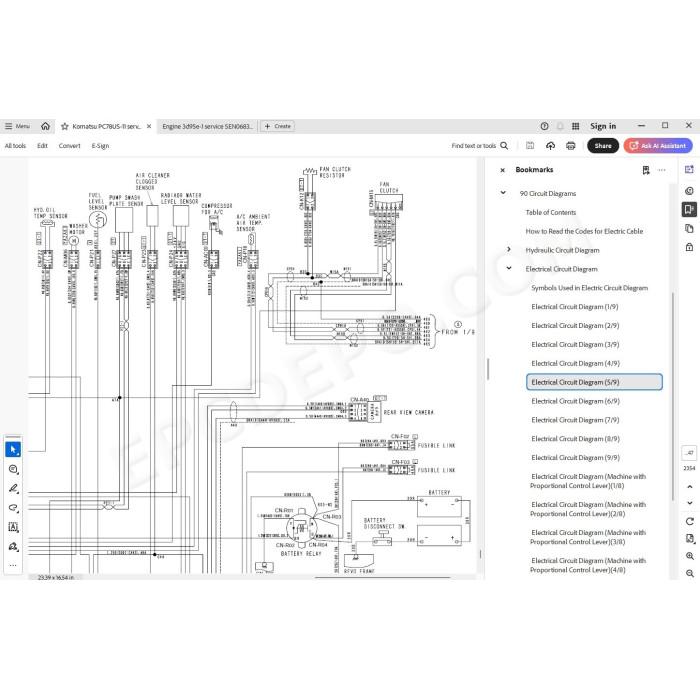
Task: Click the current page number box
Action: [x=689, y=453]
